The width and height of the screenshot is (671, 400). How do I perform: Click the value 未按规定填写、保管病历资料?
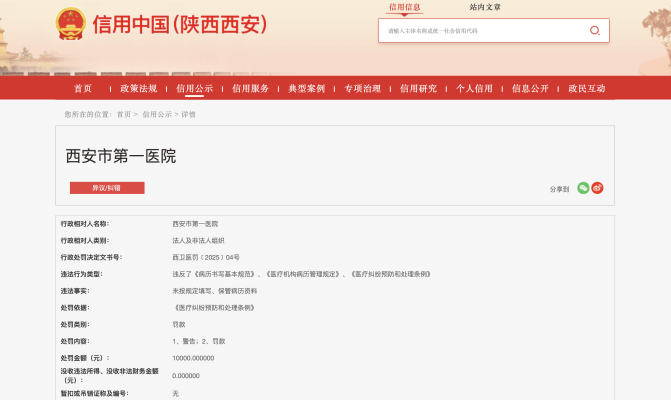pos(214,291)
